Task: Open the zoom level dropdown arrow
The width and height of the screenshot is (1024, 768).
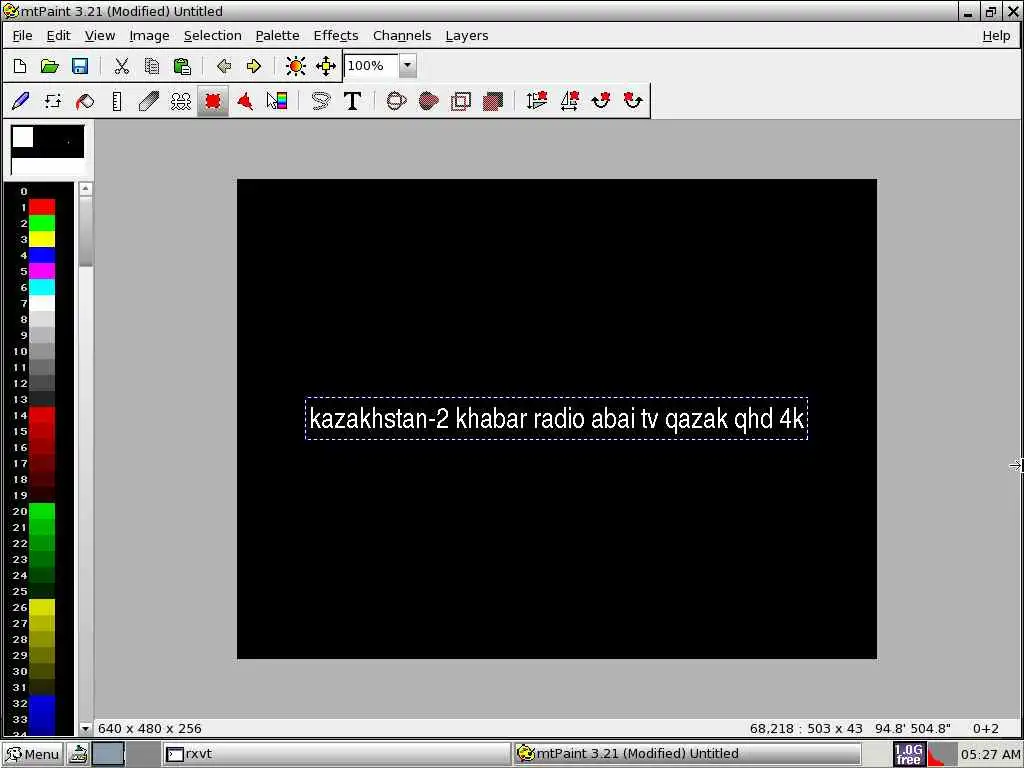Action: pos(407,65)
